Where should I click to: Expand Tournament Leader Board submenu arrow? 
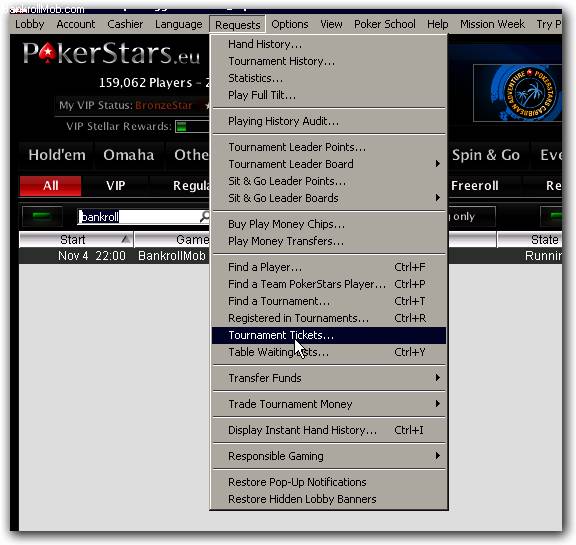click(x=438, y=163)
